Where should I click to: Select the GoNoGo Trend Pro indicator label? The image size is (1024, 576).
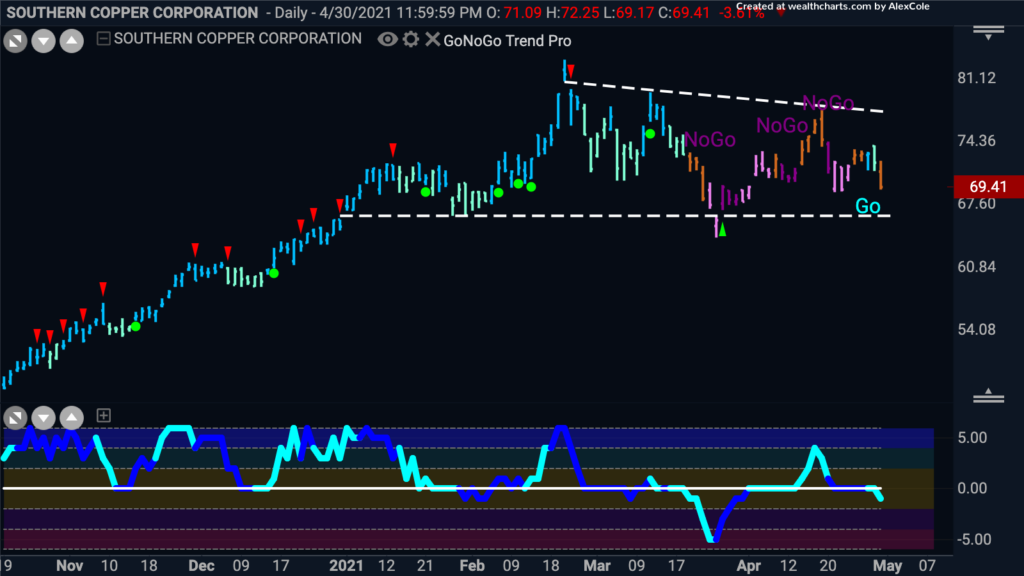coord(507,40)
